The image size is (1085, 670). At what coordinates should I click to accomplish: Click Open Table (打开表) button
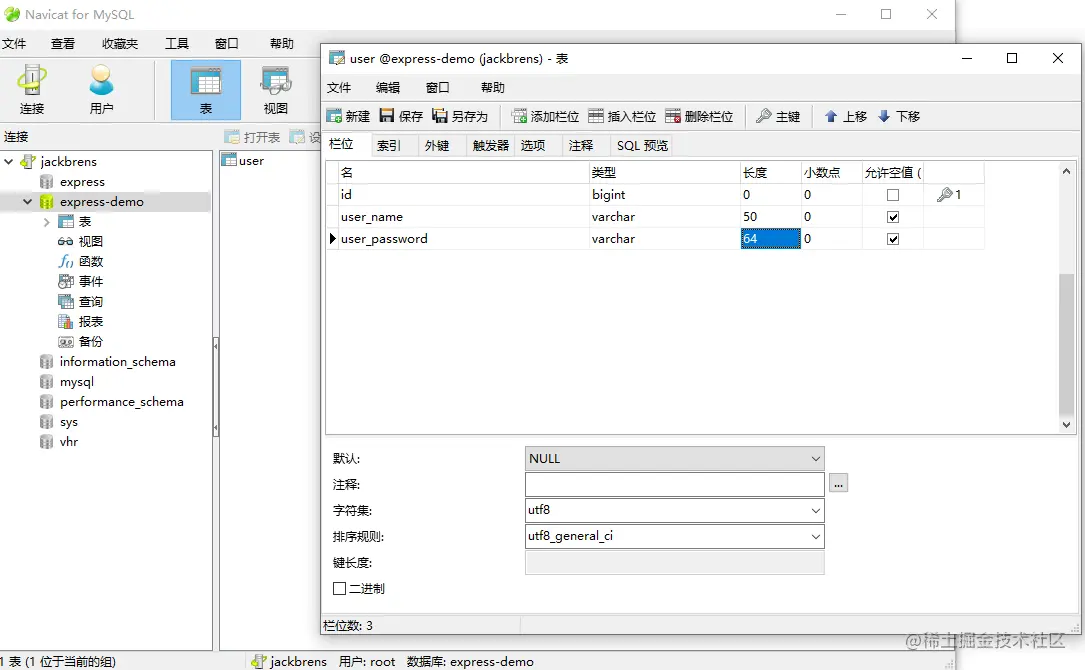click(x=253, y=137)
